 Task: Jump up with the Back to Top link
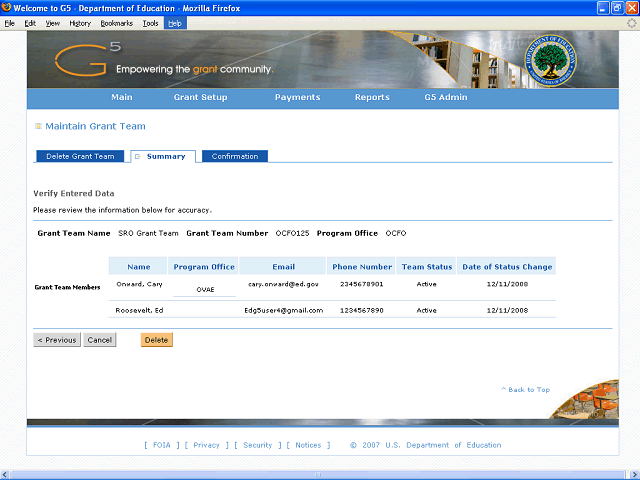click(525, 389)
